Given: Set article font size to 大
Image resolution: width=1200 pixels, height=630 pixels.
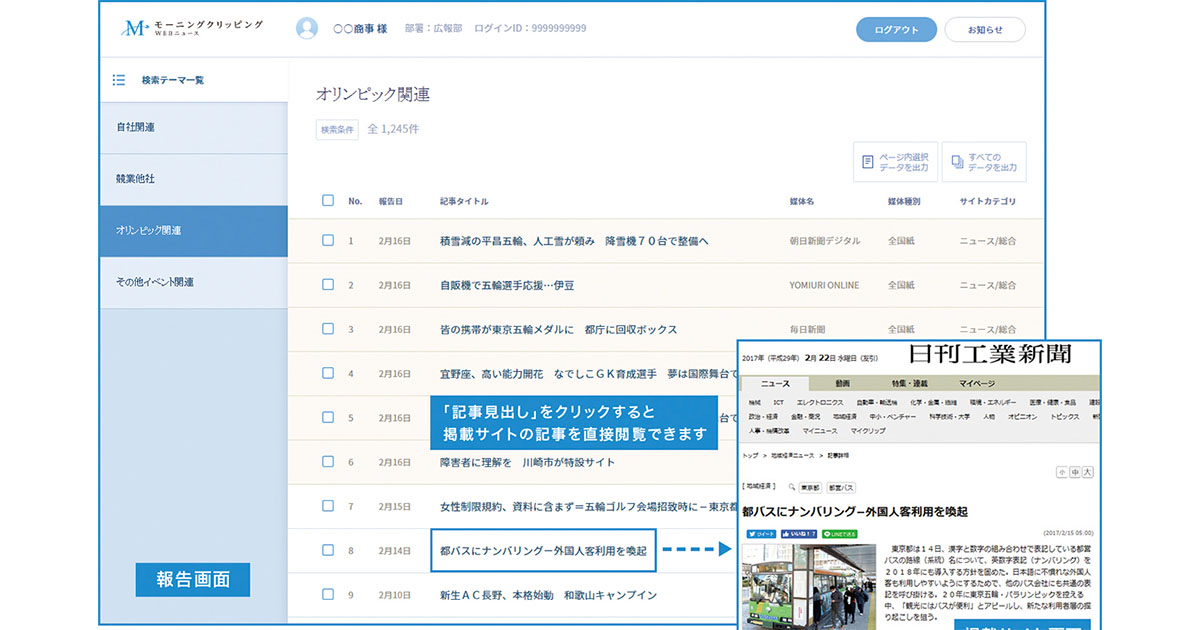Looking at the screenshot, I should point(1088,471).
